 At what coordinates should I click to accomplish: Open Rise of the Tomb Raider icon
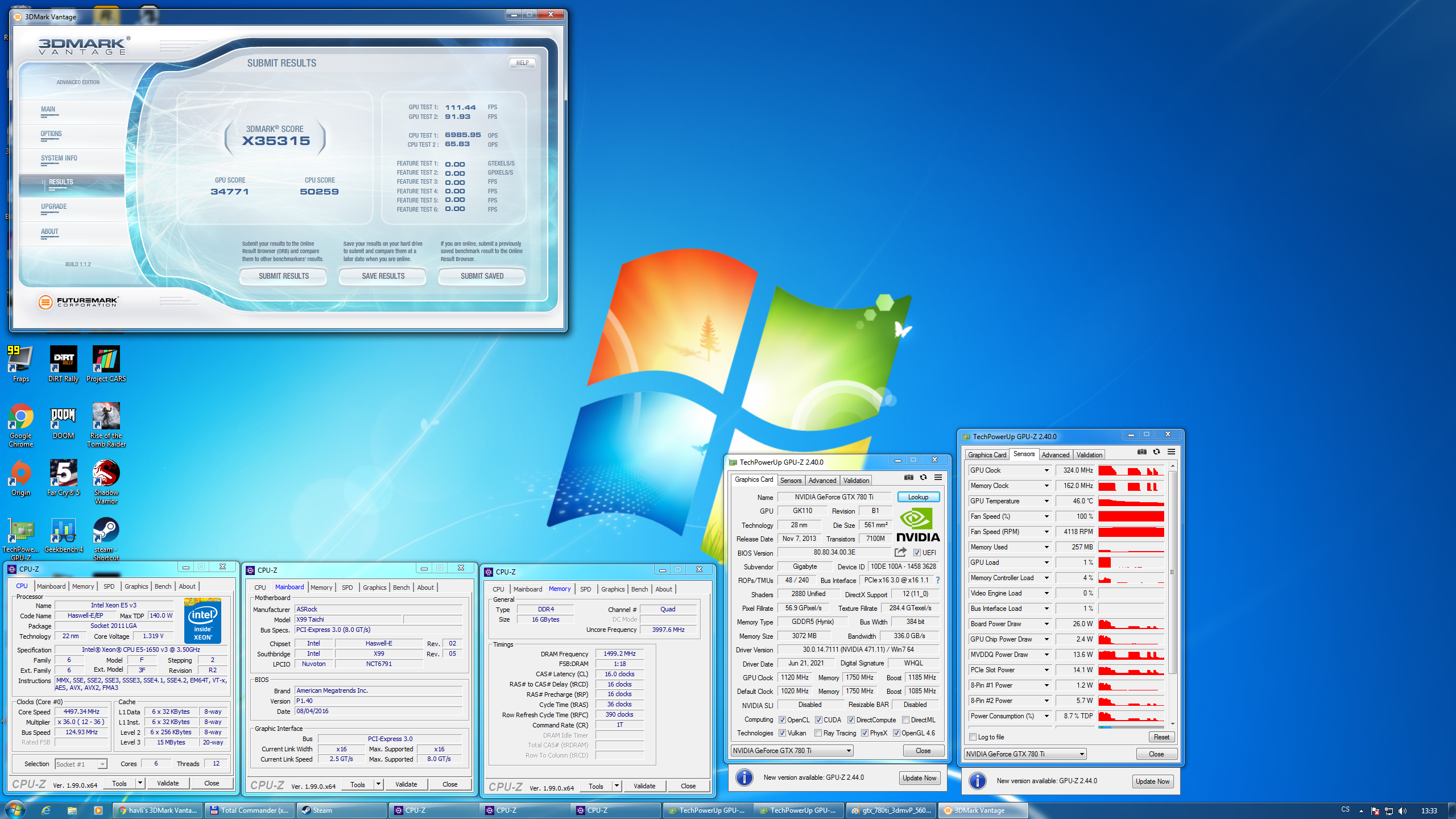point(106,425)
